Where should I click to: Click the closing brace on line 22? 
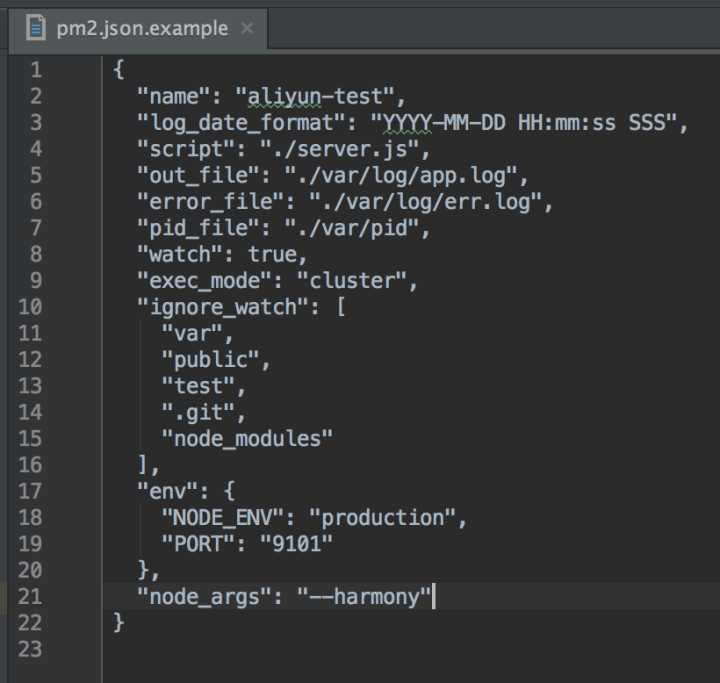point(118,623)
